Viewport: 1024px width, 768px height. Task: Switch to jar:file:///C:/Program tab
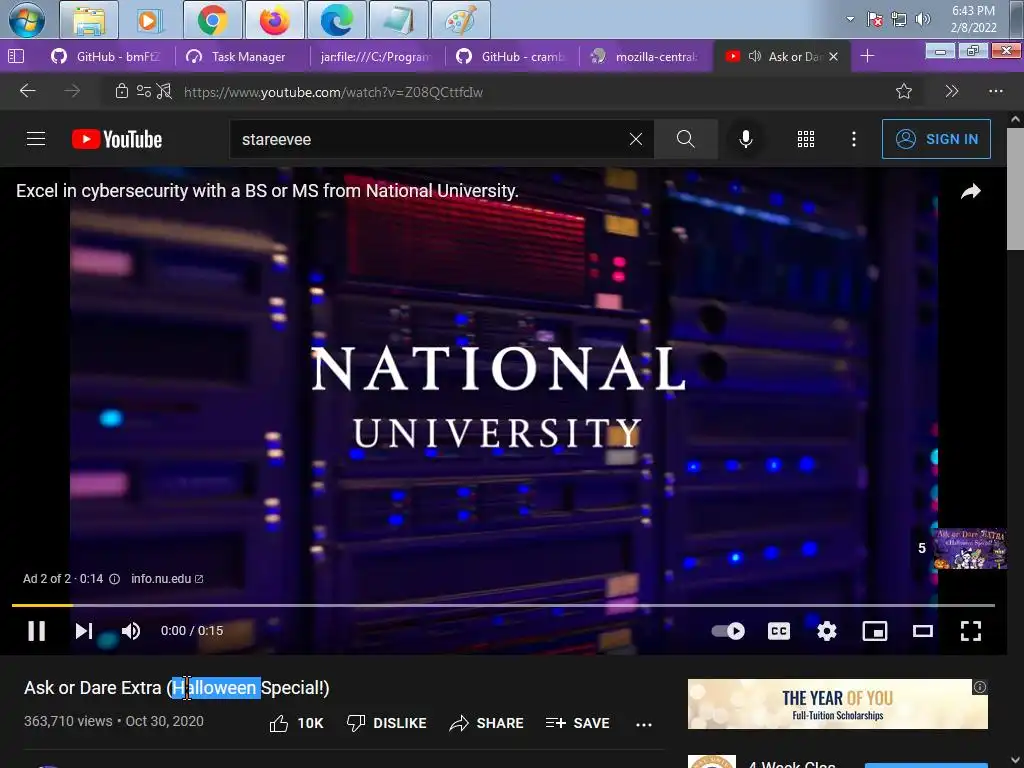tap(376, 57)
